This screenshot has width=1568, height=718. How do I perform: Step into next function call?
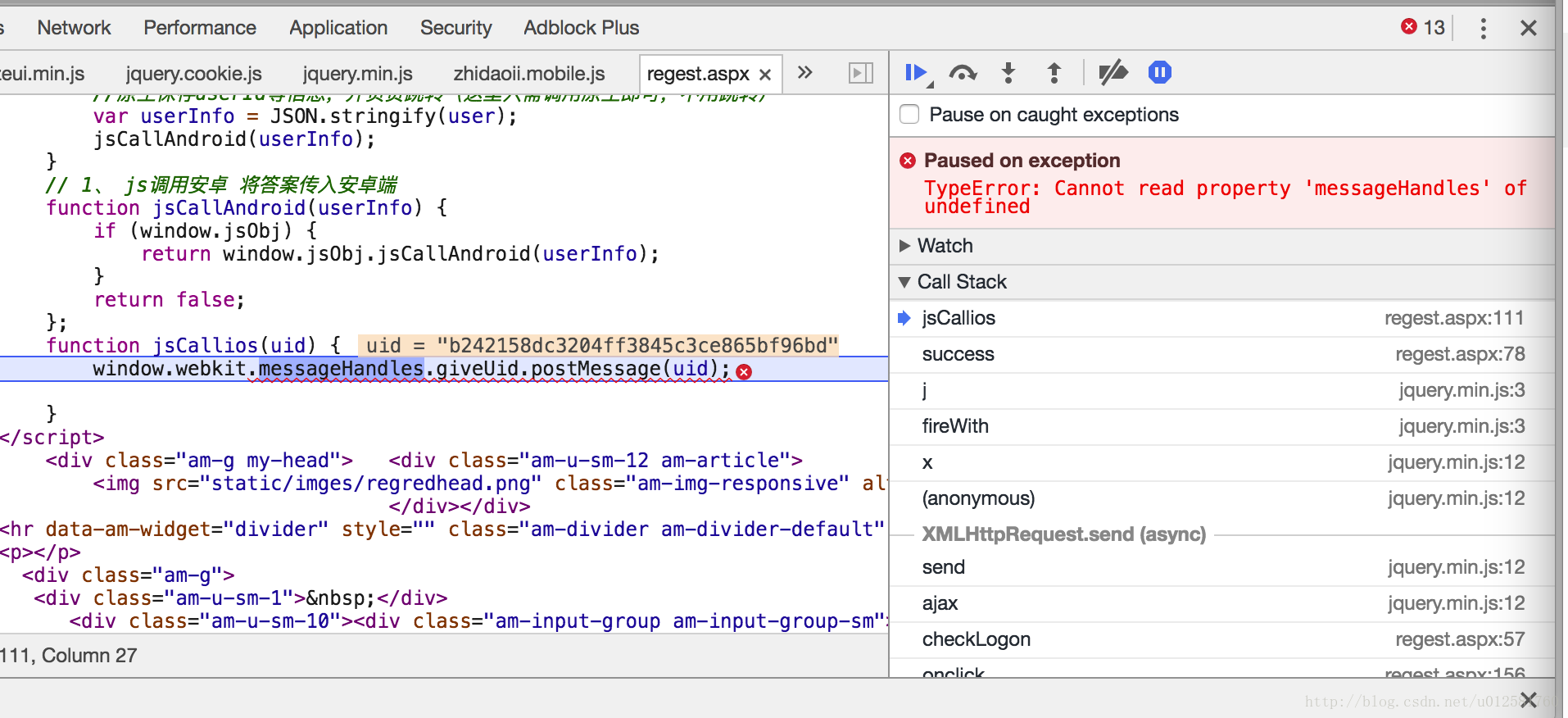[x=1008, y=74]
